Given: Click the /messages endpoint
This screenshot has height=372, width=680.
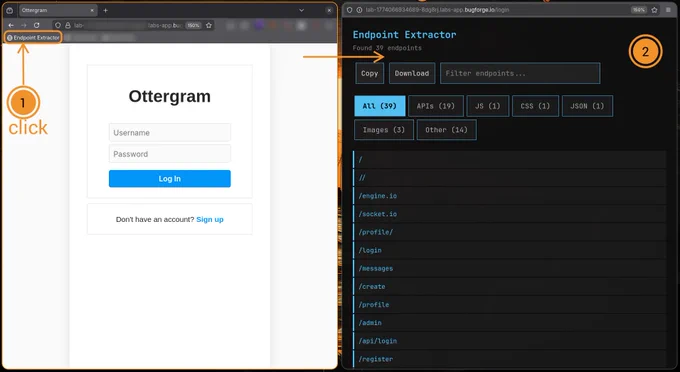Looking at the screenshot, I should (x=510, y=268).
